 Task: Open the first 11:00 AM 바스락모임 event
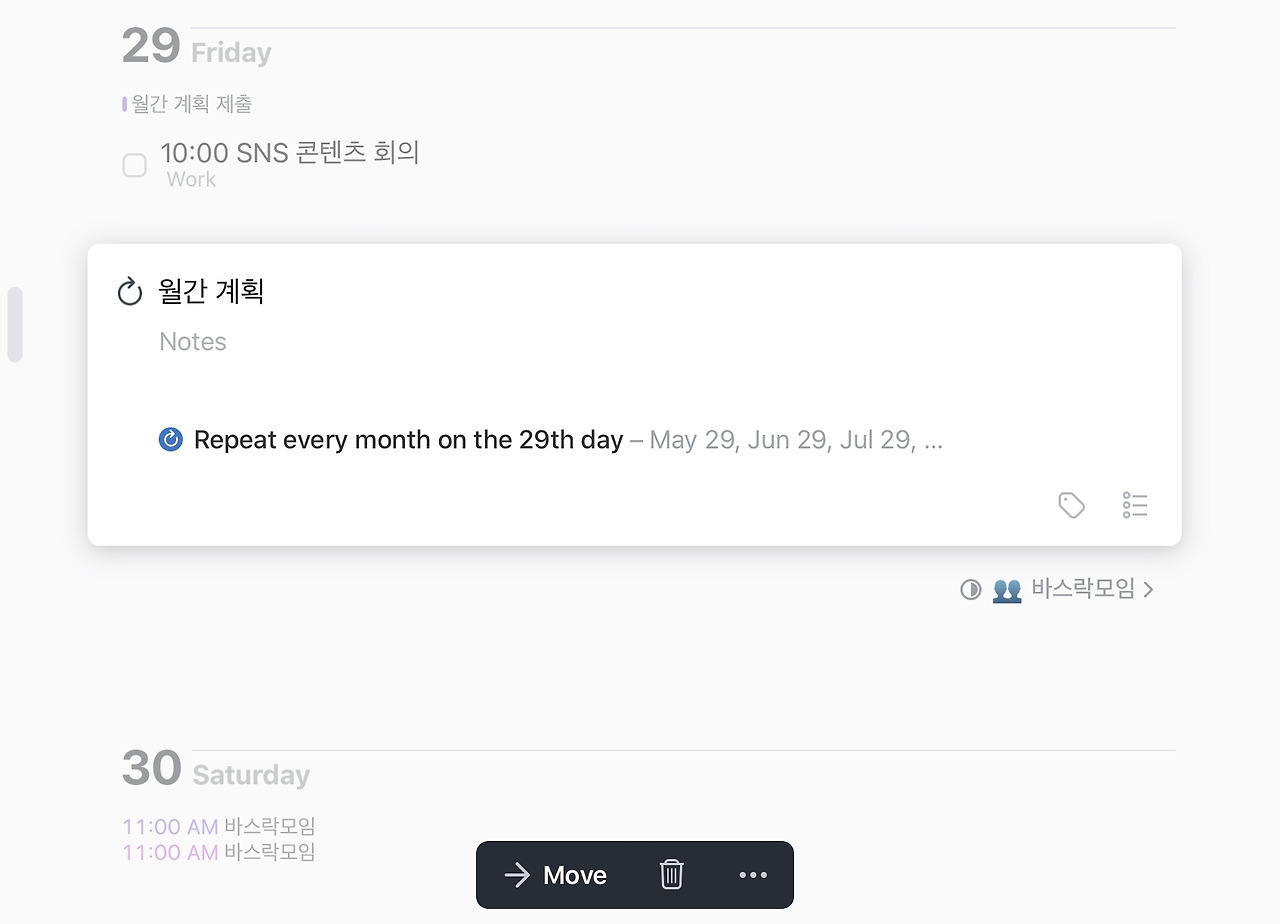tap(219, 826)
